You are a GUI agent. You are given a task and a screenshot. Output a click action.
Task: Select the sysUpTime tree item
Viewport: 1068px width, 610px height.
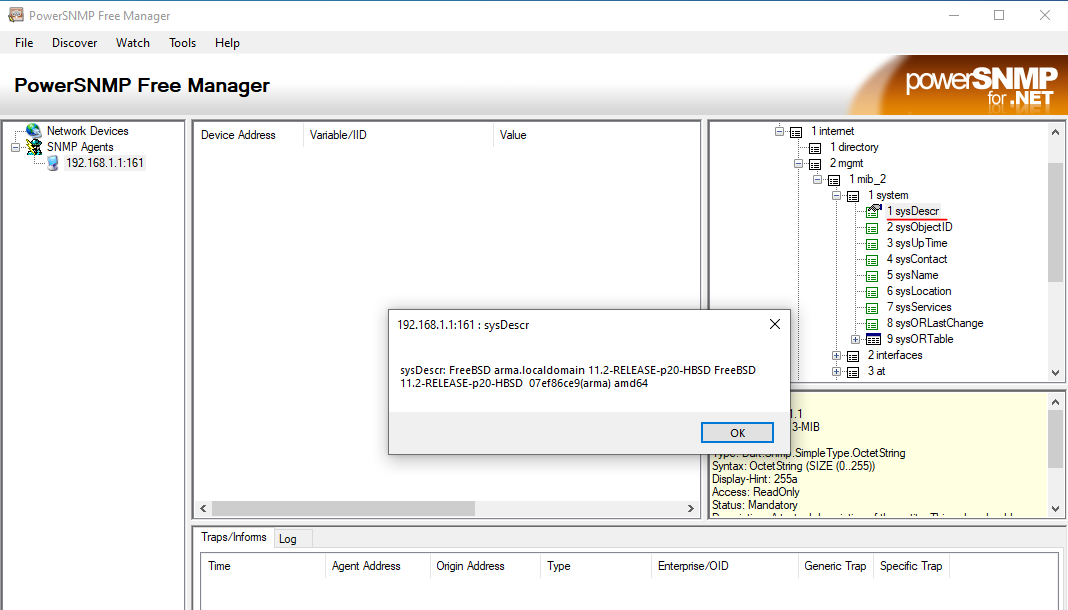[917, 243]
